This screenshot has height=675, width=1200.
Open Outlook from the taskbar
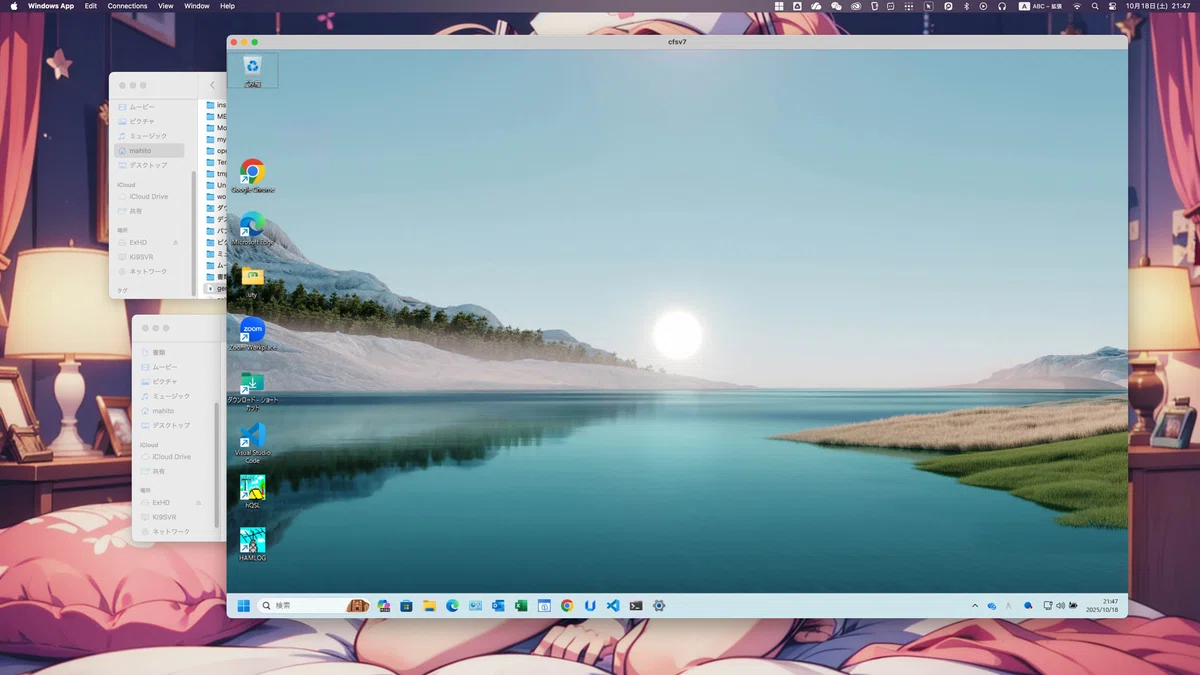(498, 606)
